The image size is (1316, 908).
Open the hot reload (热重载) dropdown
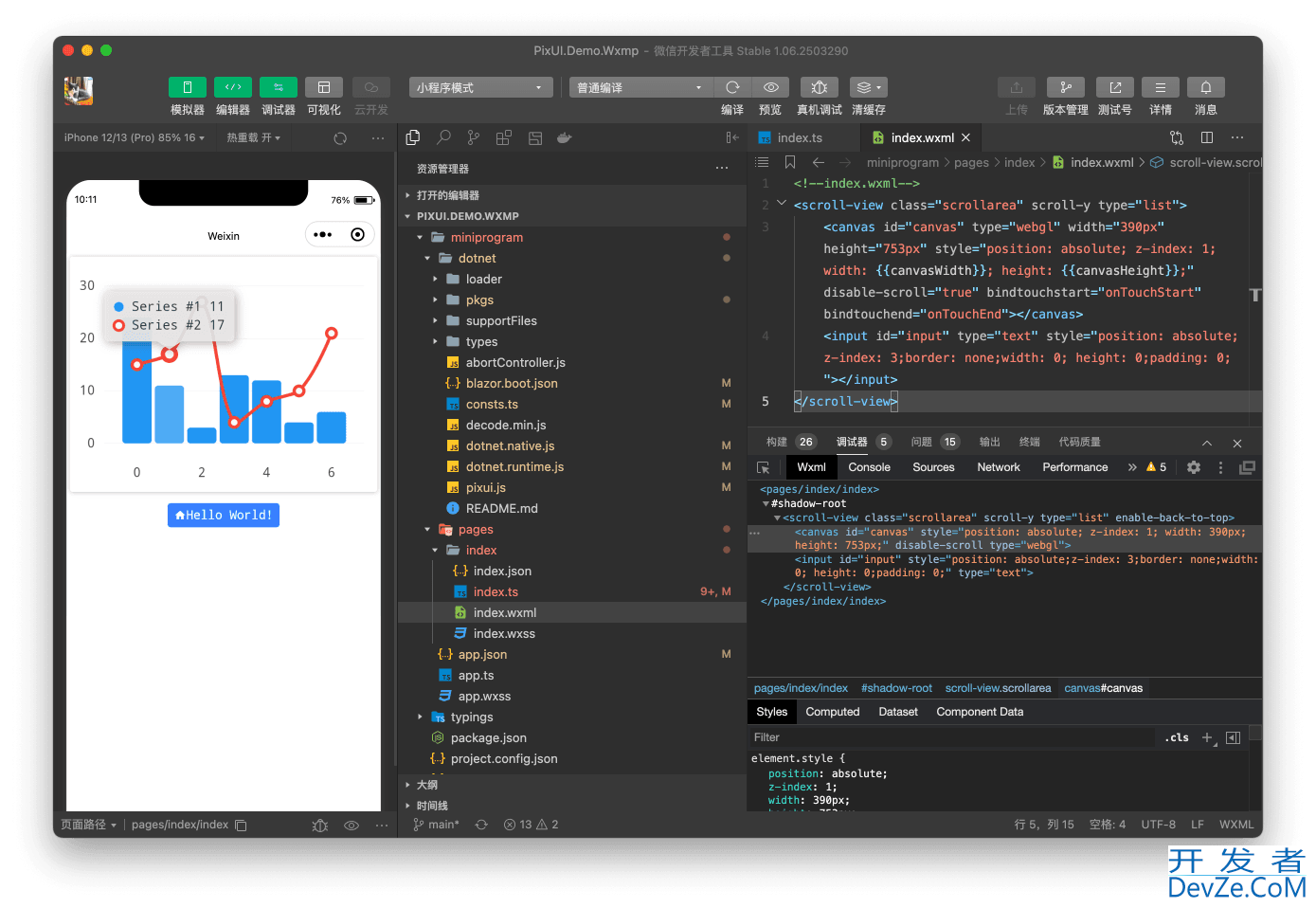[253, 137]
